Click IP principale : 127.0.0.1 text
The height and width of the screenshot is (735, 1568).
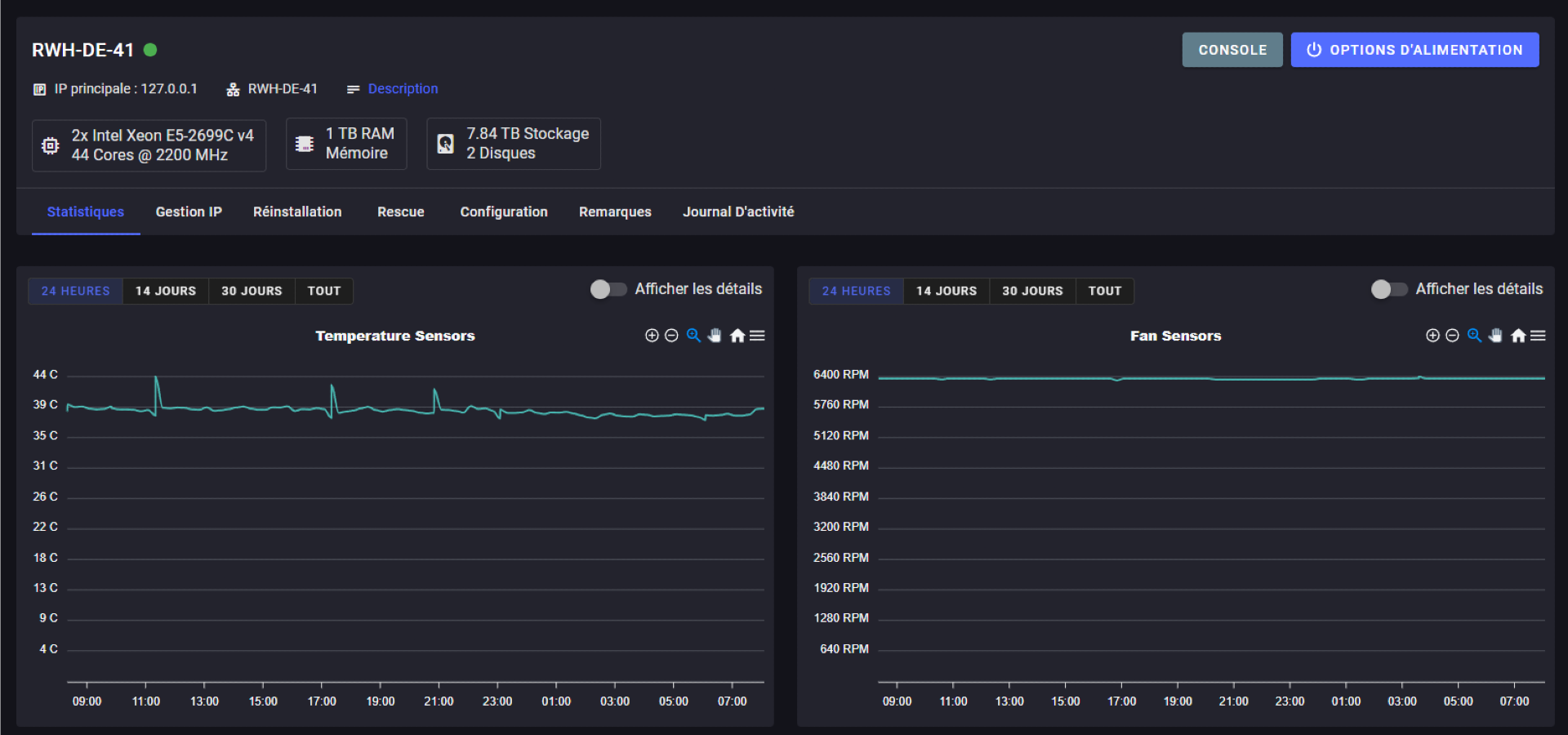click(x=126, y=89)
